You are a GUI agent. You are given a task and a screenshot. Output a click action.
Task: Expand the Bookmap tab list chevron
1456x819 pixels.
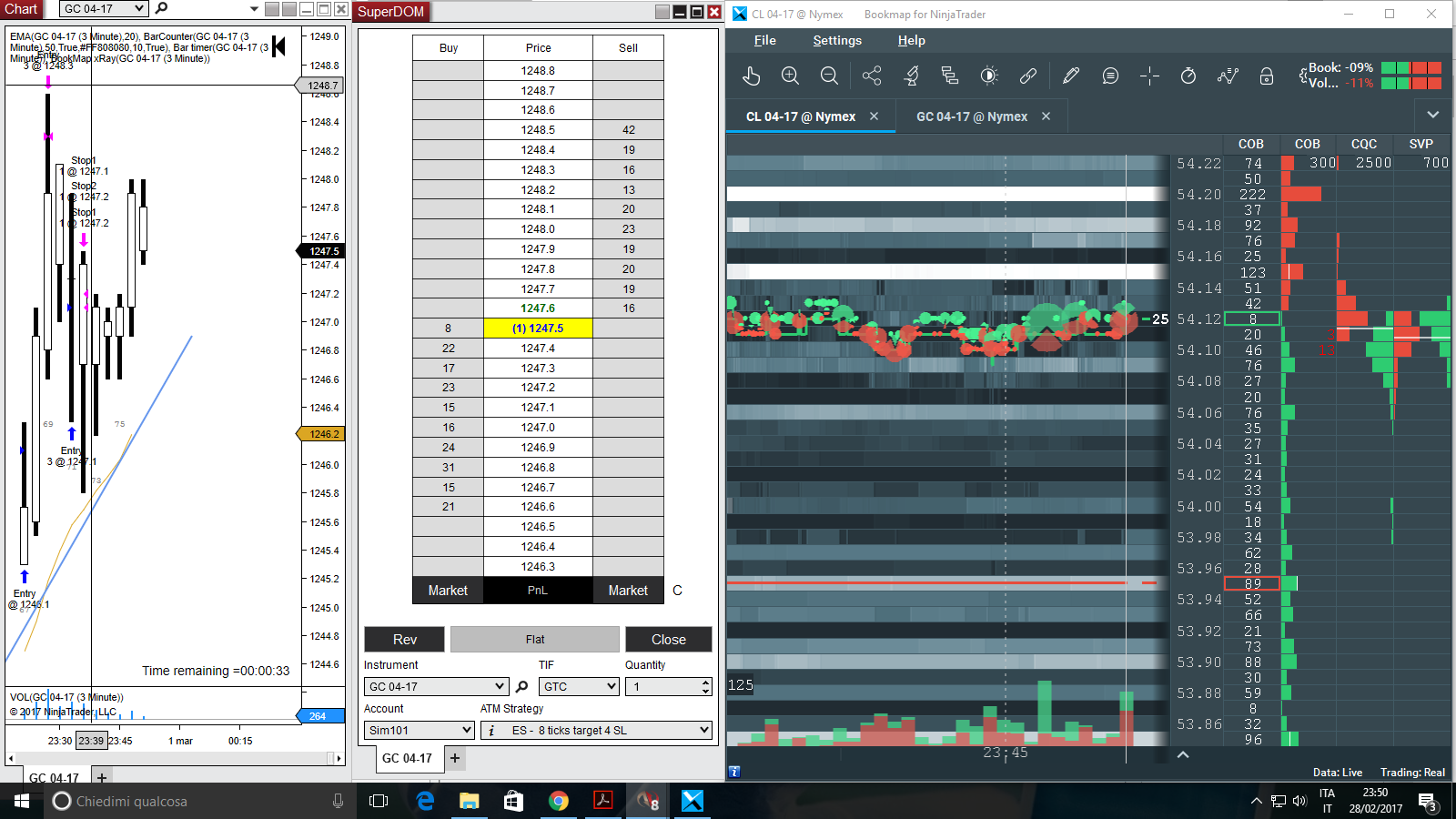[1433, 115]
